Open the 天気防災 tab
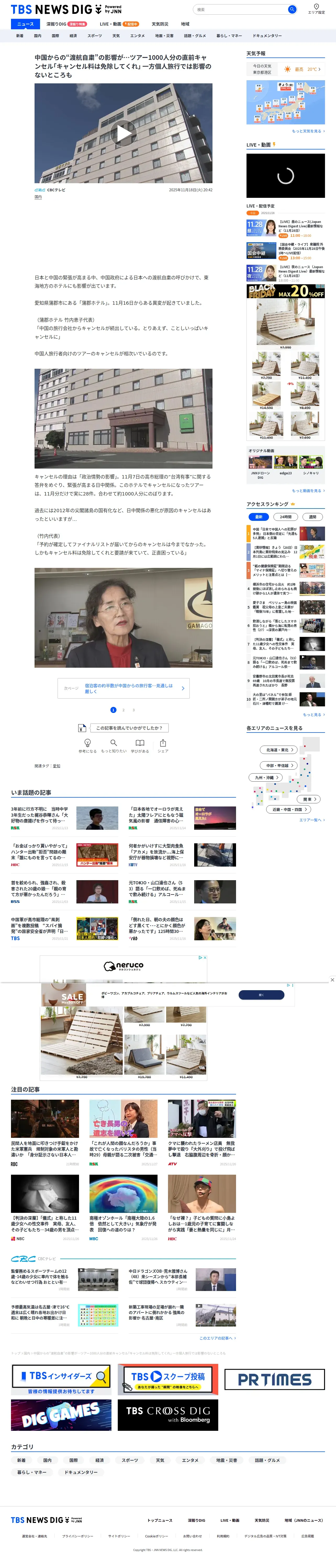Screen dimensions: 336x1568 [x=160, y=24]
